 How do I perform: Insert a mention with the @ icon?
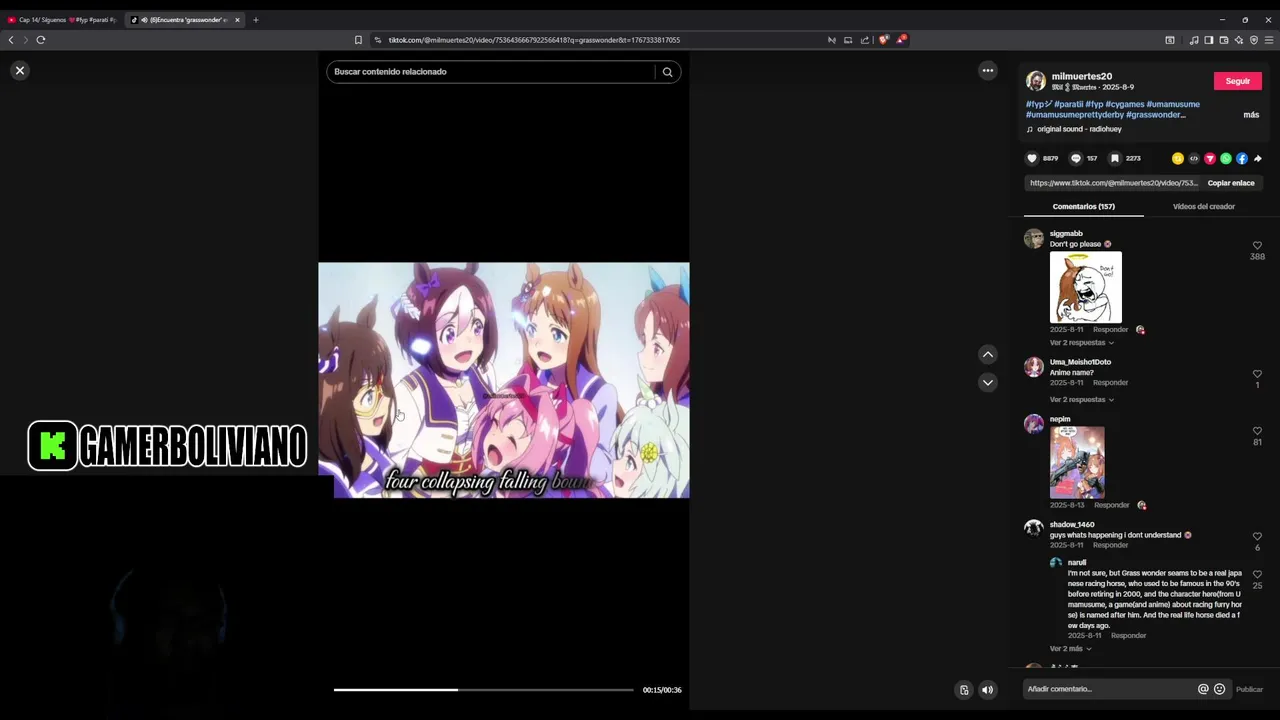pos(1203,689)
